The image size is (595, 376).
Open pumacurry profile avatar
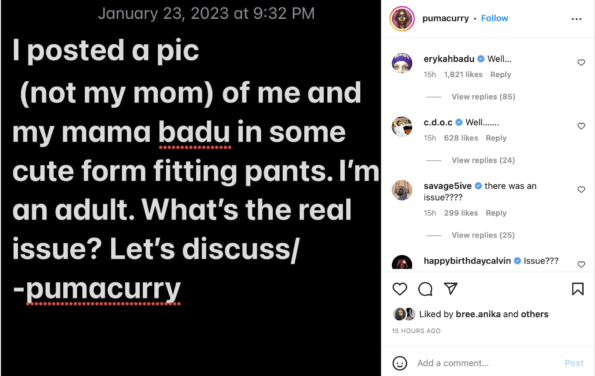402,19
